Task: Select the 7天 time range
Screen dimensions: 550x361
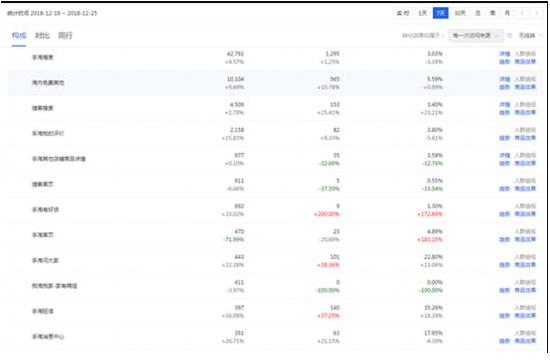Action: [x=441, y=13]
